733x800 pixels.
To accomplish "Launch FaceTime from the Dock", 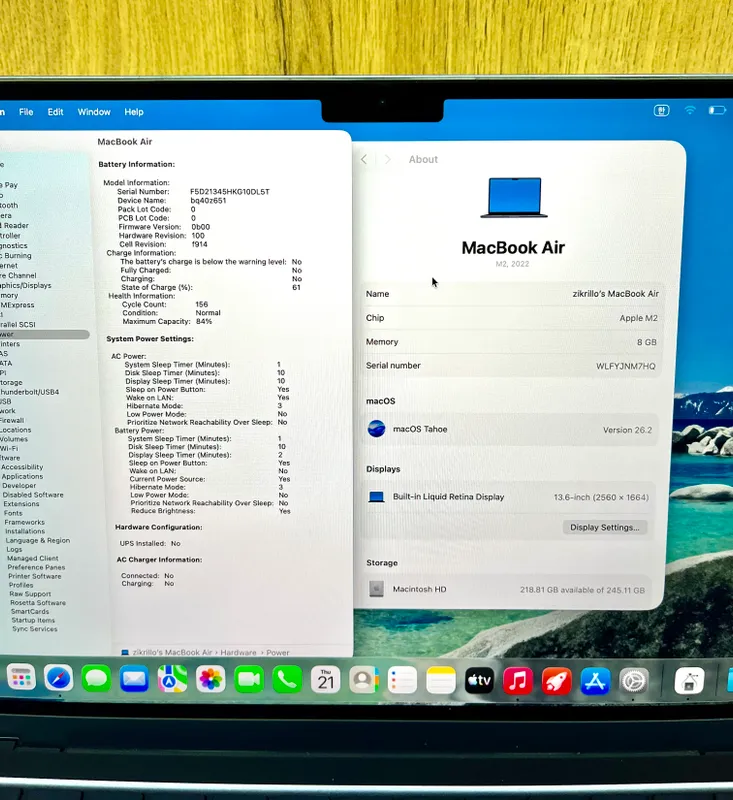I will [x=249, y=680].
